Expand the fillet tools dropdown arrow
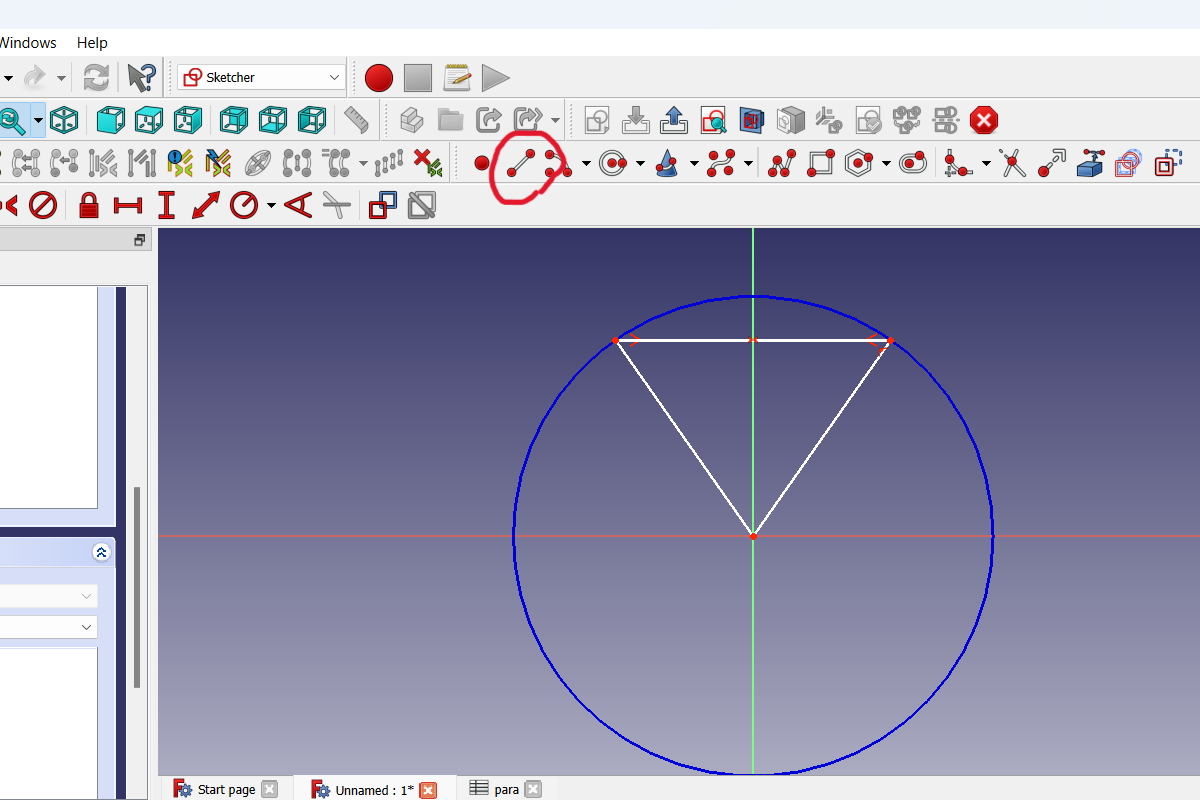Viewport: 1200px width, 800px height. click(986, 164)
